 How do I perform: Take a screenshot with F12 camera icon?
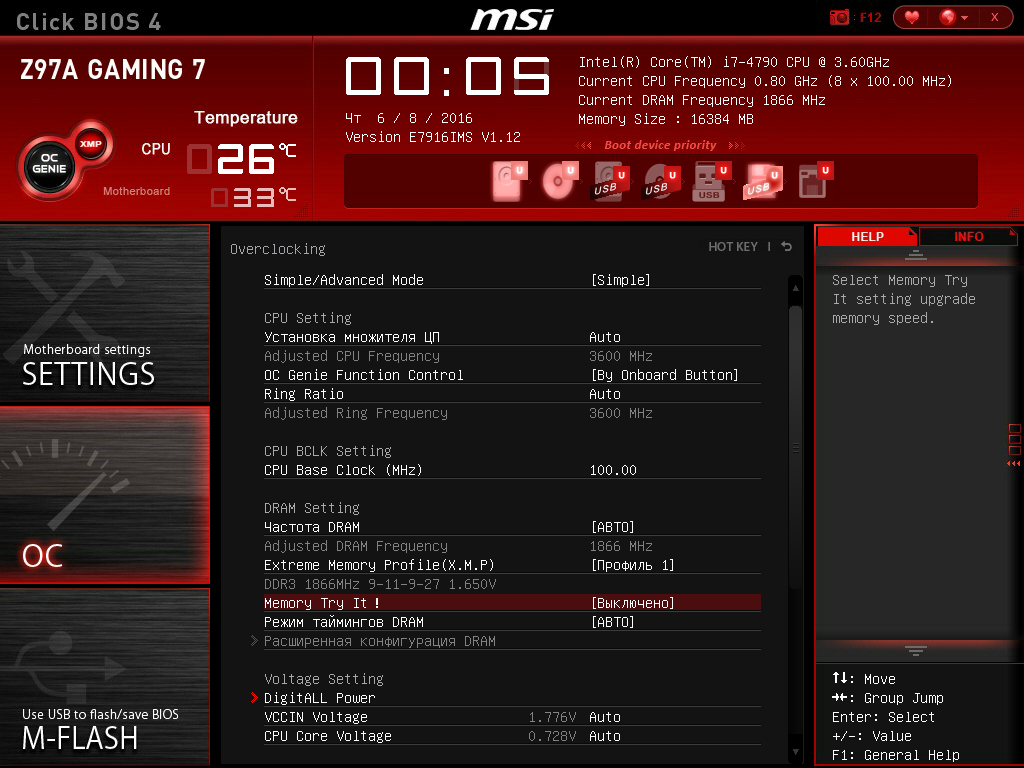[839, 18]
